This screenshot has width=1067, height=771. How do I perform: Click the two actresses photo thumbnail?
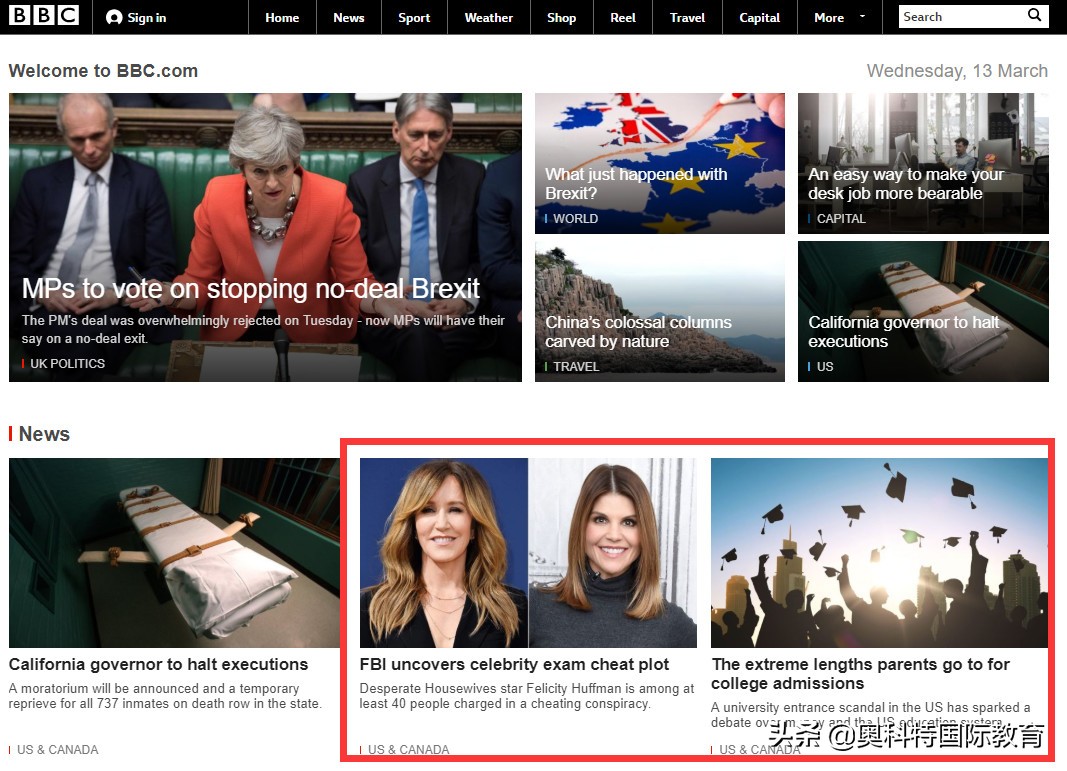[528, 553]
